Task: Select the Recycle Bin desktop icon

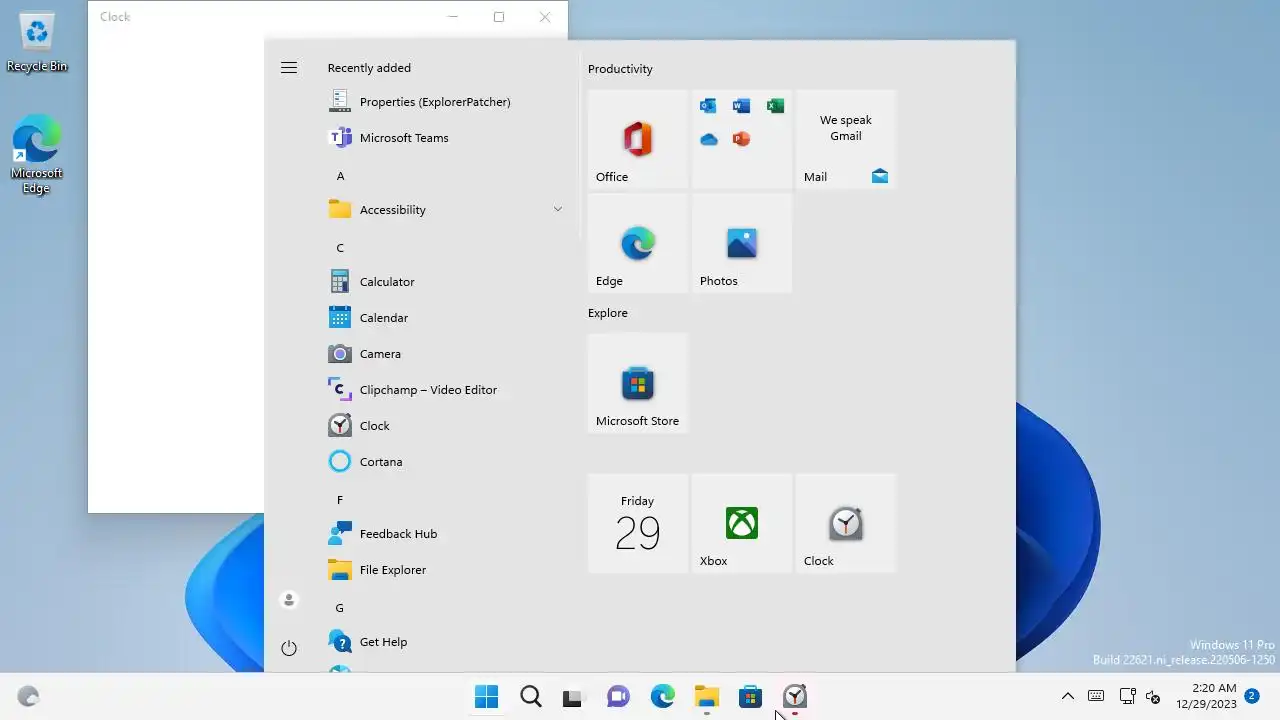Action: 37,42
